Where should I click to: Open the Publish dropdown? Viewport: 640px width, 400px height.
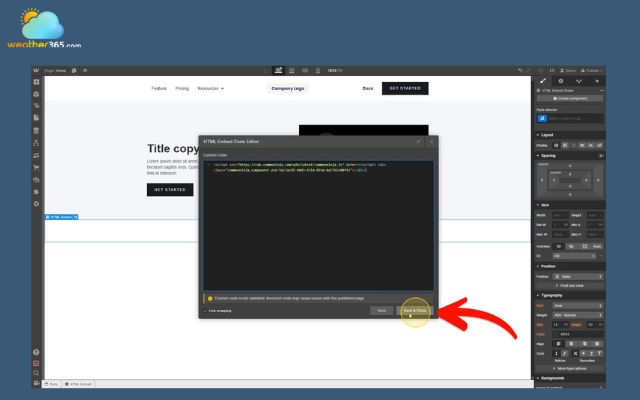click(x=592, y=71)
